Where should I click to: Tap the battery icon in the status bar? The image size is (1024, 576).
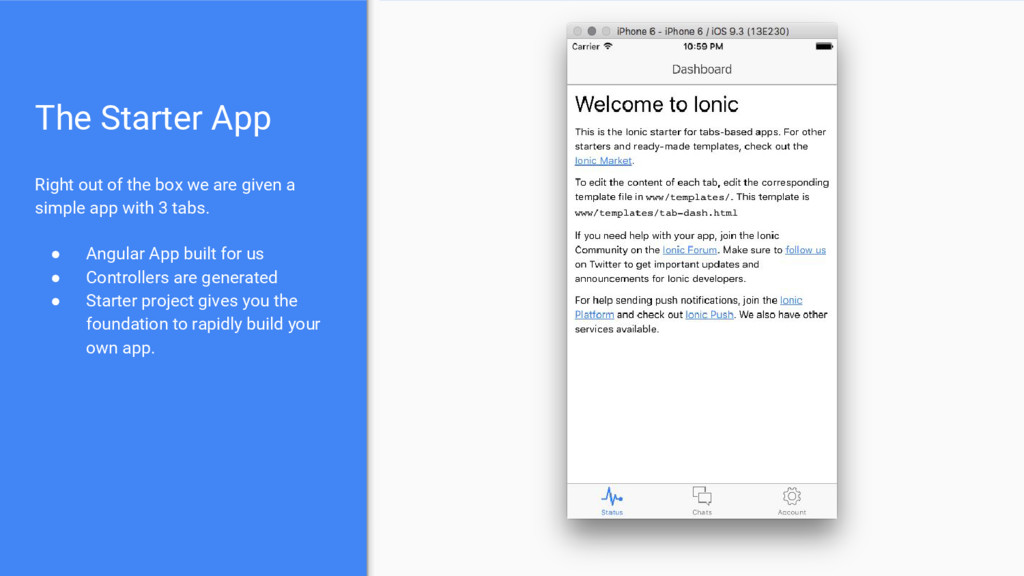coord(824,46)
